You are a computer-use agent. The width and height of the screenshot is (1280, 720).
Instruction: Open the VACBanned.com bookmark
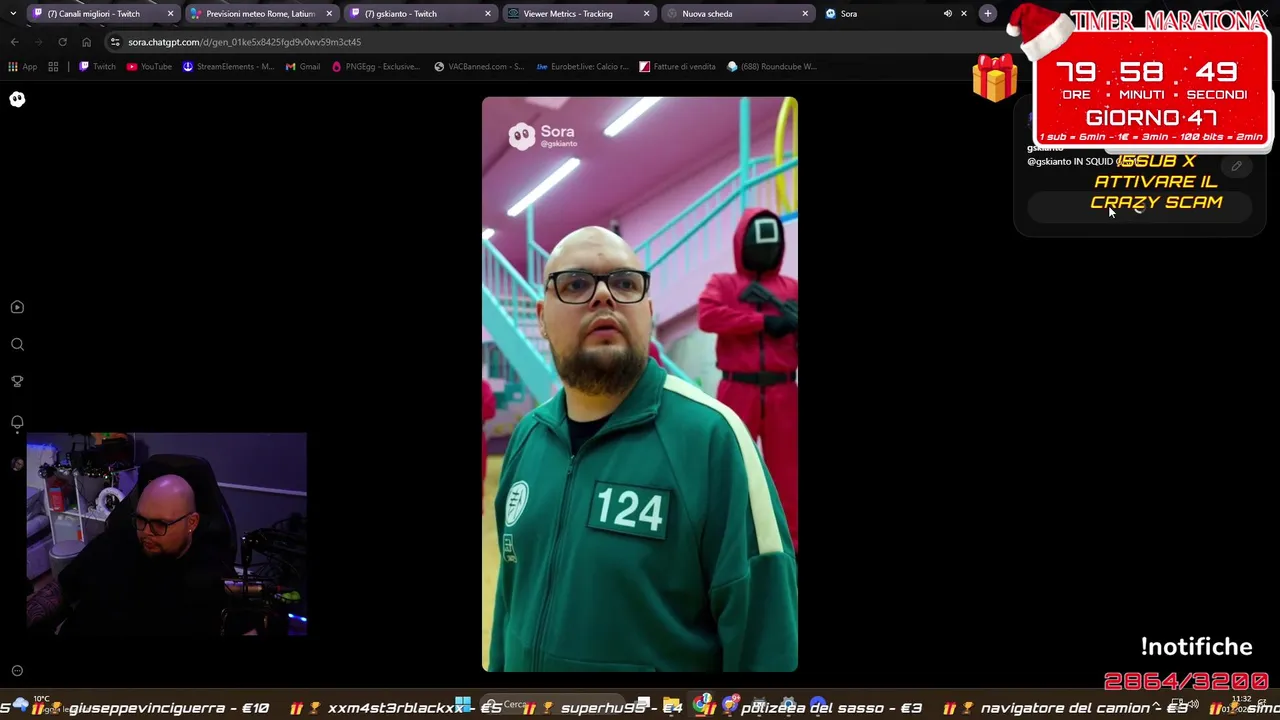point(479,67)
